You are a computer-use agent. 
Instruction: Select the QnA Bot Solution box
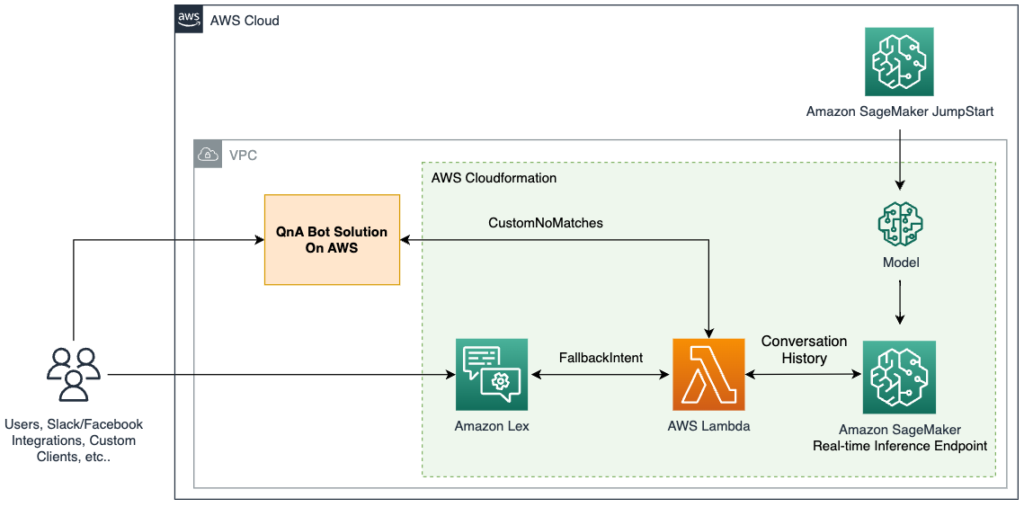(x=332, y=240)
